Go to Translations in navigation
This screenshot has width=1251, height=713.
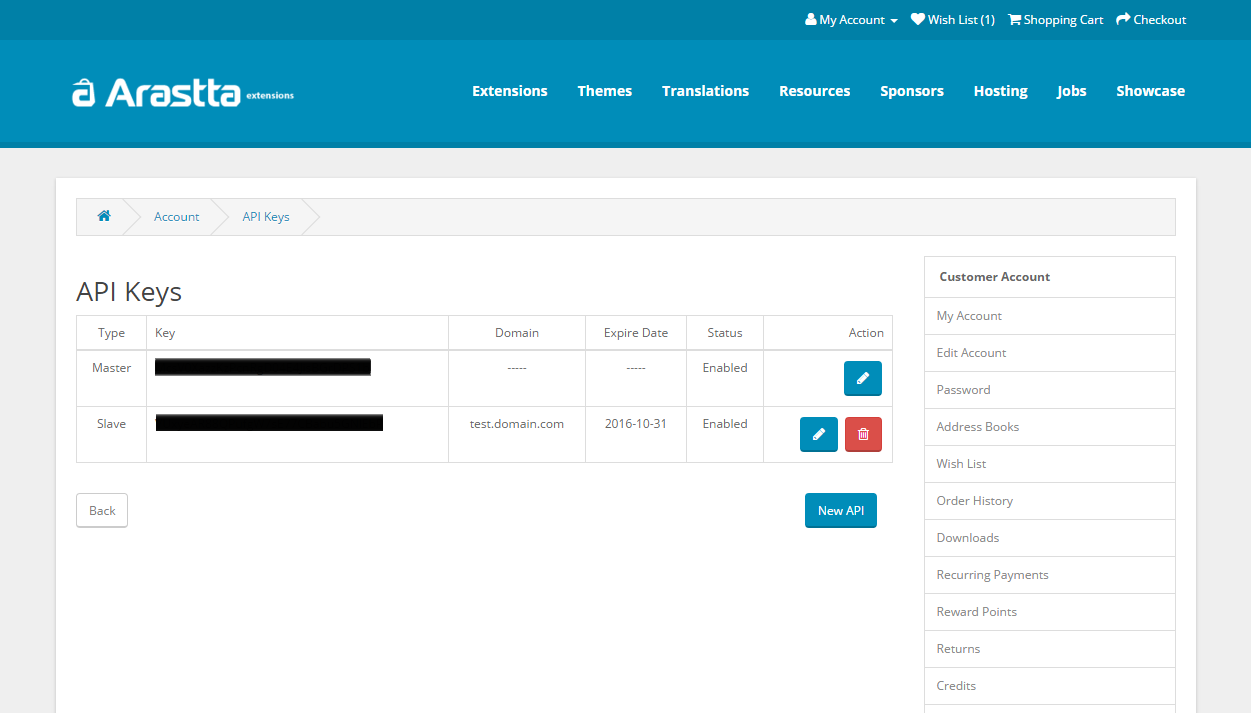tap(705, 91)
